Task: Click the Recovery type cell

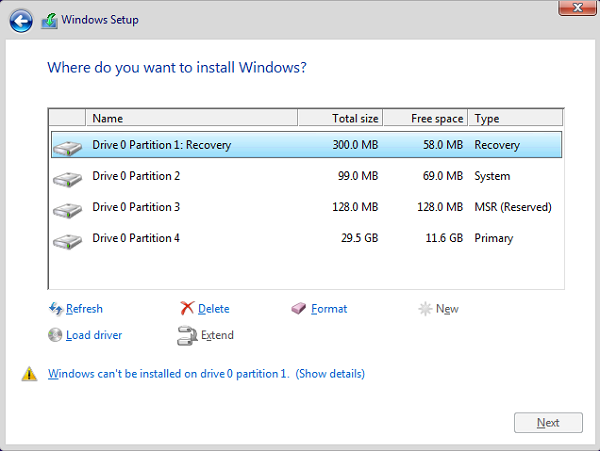Action: (x=497, y=145)
